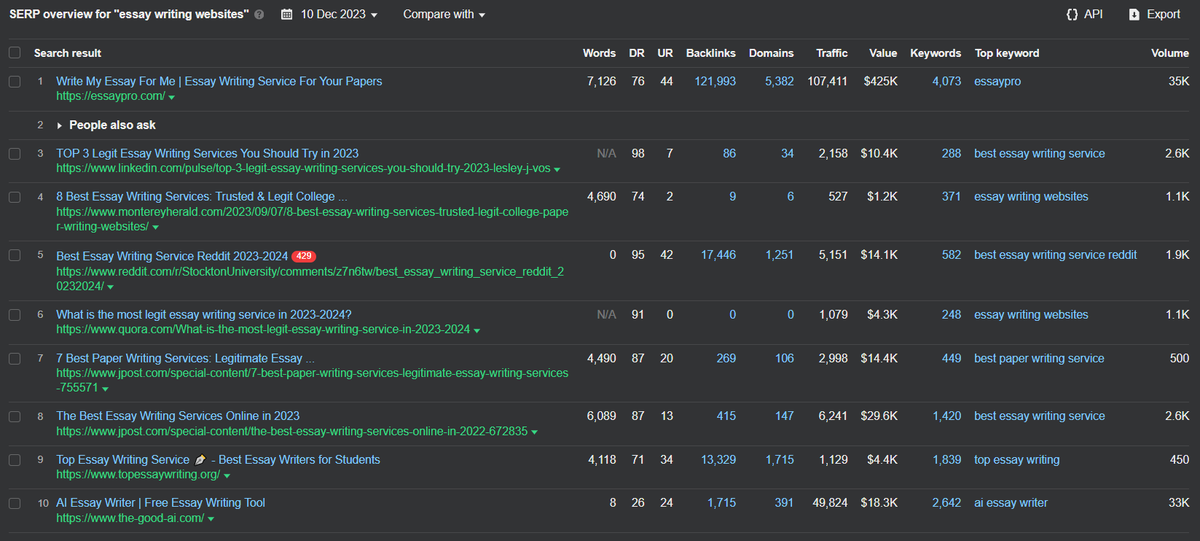Open the 10 Dec 2023 date dropdown
The width and height of the screenshot is (1200, 541).
[339, 15]
